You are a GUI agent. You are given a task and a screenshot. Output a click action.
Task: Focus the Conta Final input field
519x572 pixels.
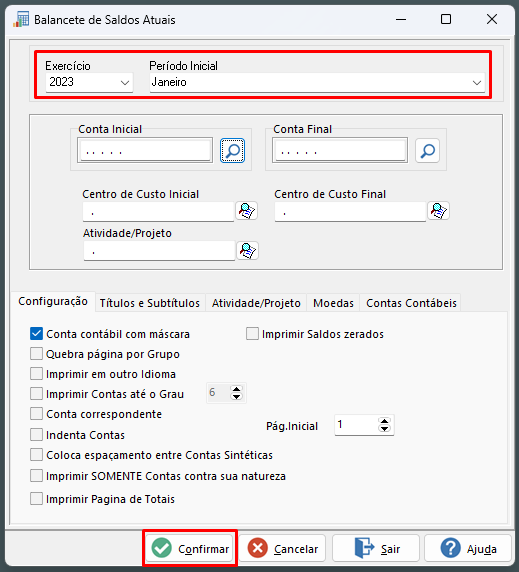click(340, 150)
